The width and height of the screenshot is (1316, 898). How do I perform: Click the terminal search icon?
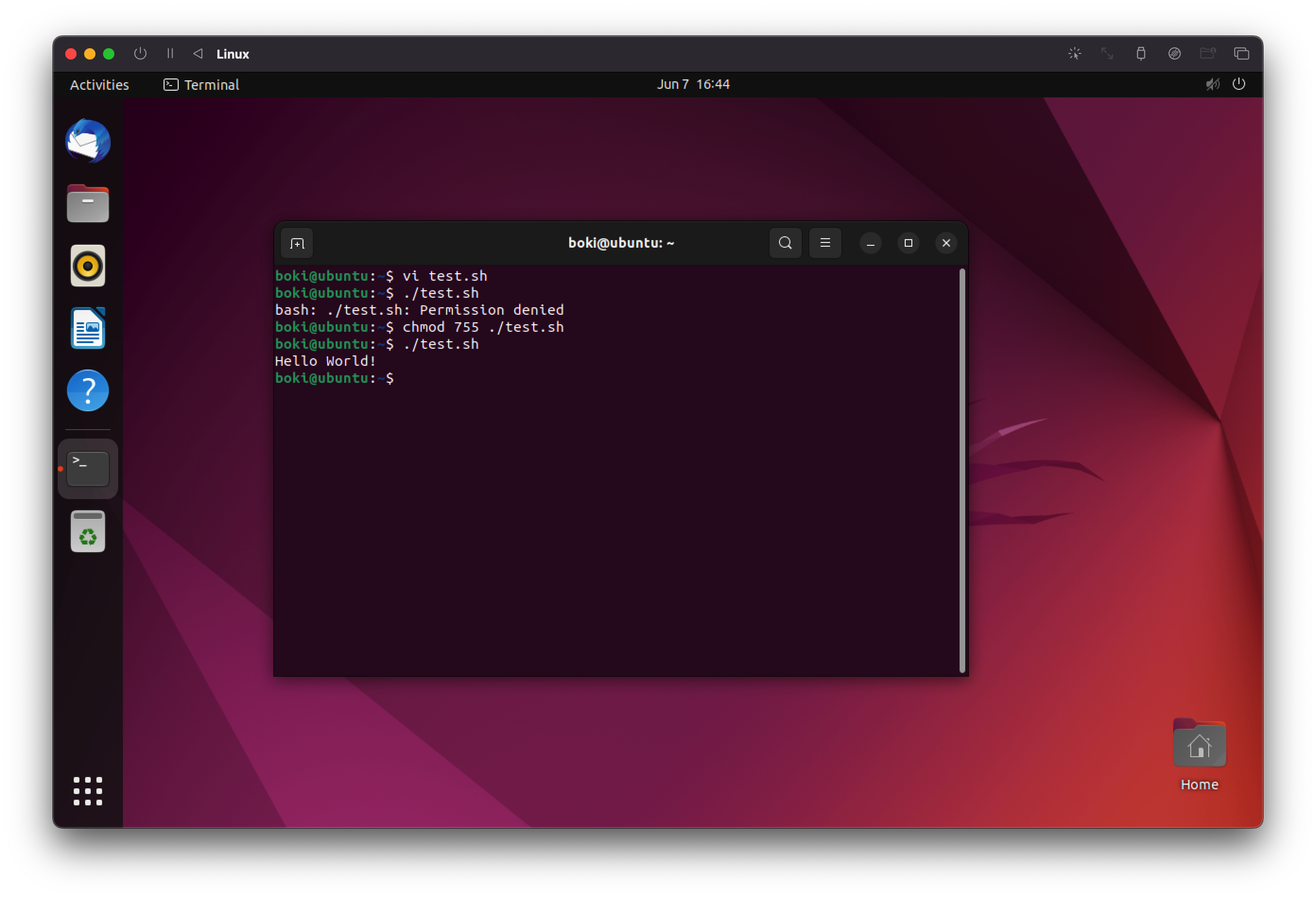(785, 243)
